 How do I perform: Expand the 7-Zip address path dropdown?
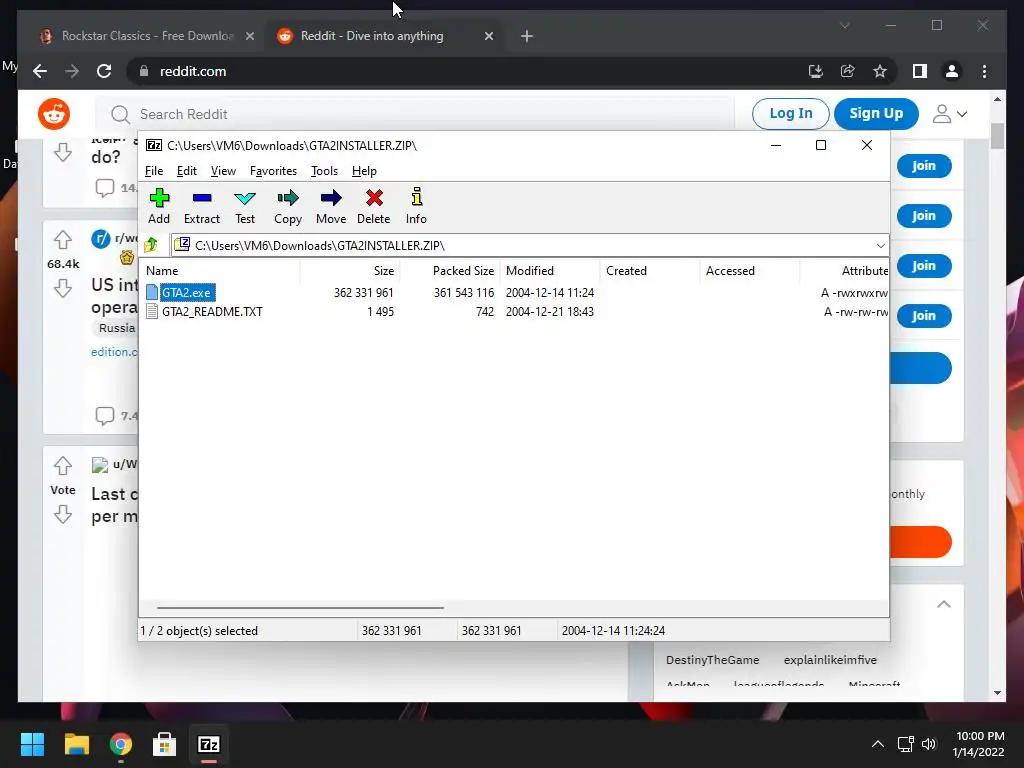(x=880, y=246)
